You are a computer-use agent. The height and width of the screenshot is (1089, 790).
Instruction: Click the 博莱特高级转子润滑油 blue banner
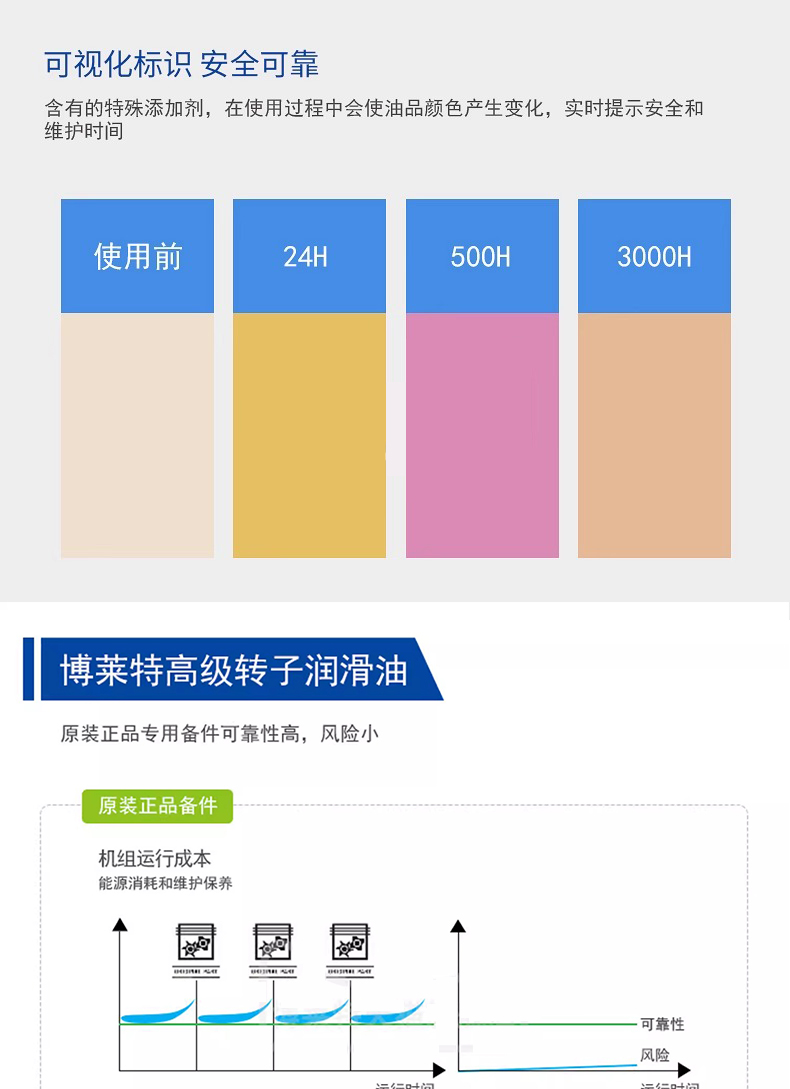tap(233, 669)
